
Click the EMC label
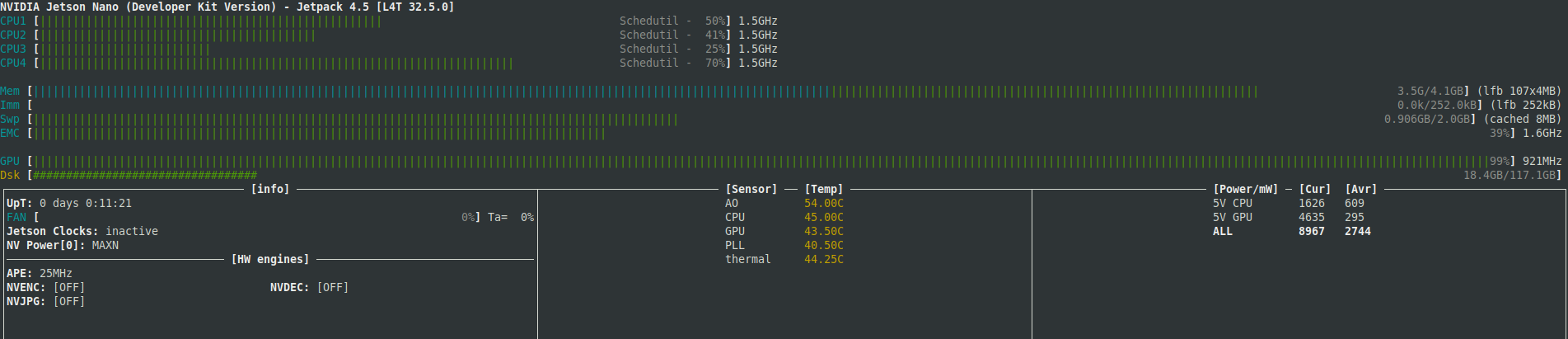(x=10, y=134)
